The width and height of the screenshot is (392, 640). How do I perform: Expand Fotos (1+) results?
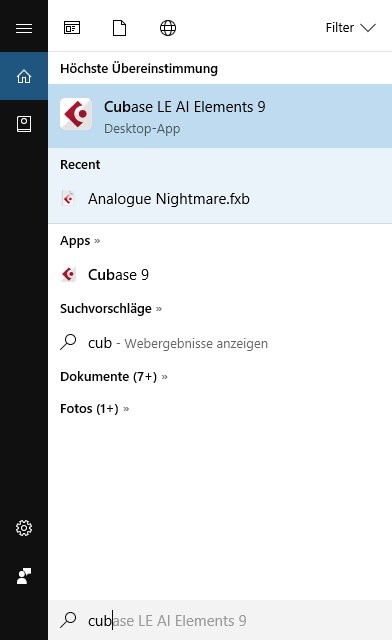[95, 409]
